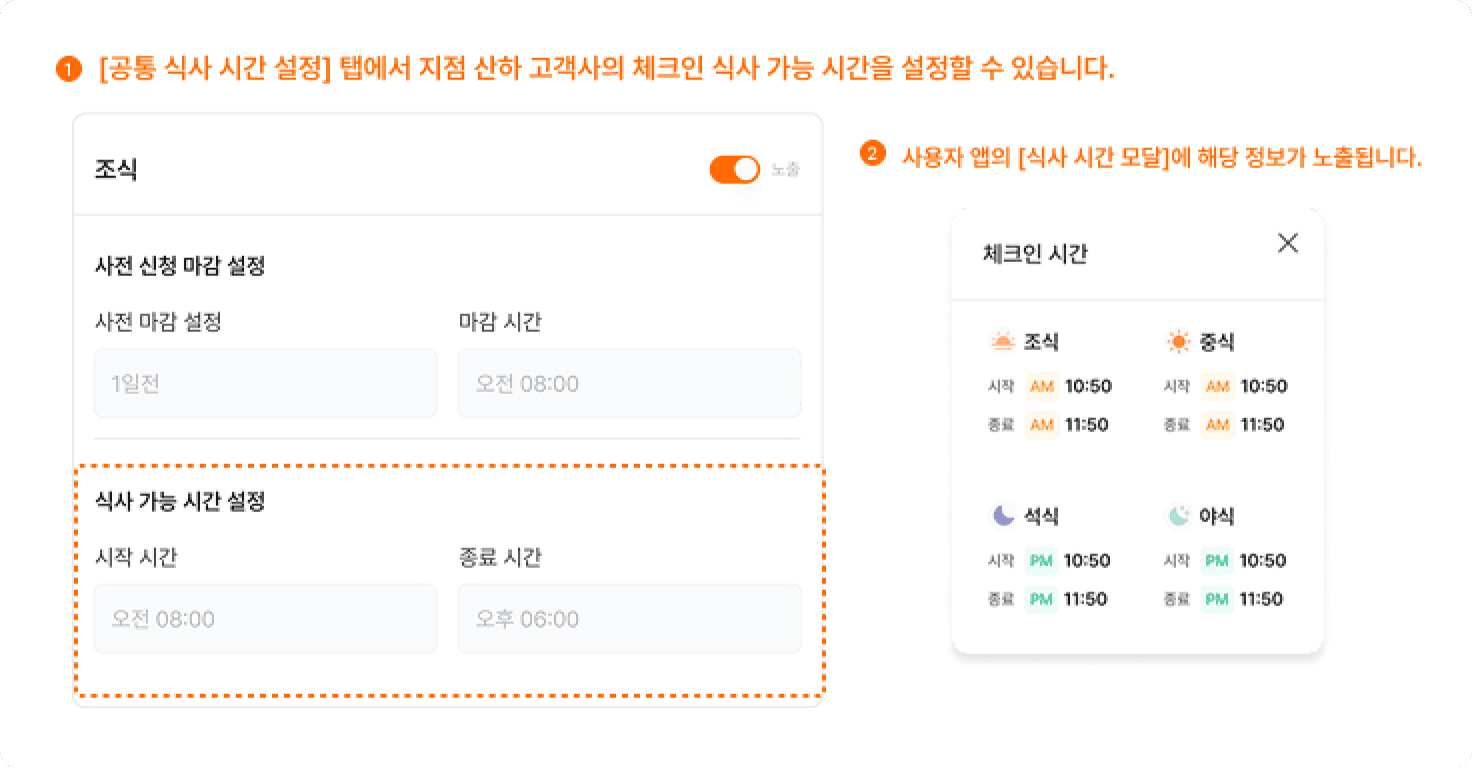Click the 10:50 start time under 조식
Viewport: 1472px width, 768px height.
point(1088,386)
